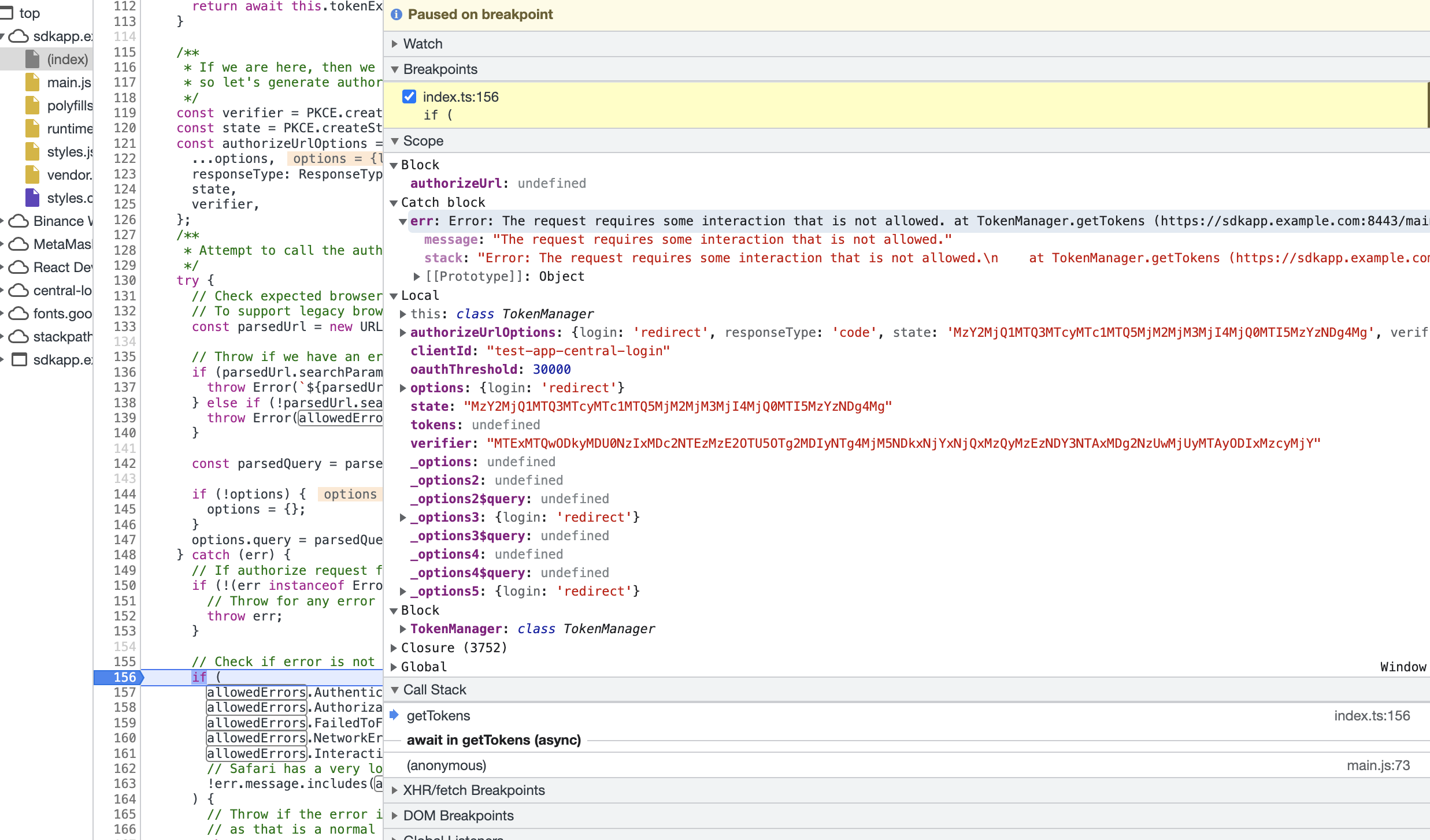Select the (index) file in the navigator
The height and width of the screenshot is (840, 1430).
tap(67, 60)
